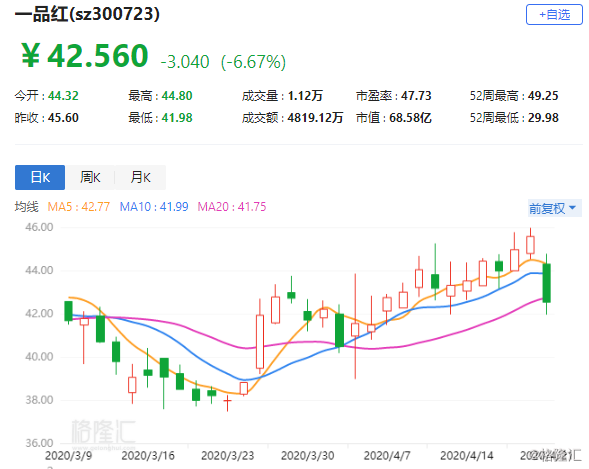Open the 前复权 adjustment dropdown

[554, 208]
